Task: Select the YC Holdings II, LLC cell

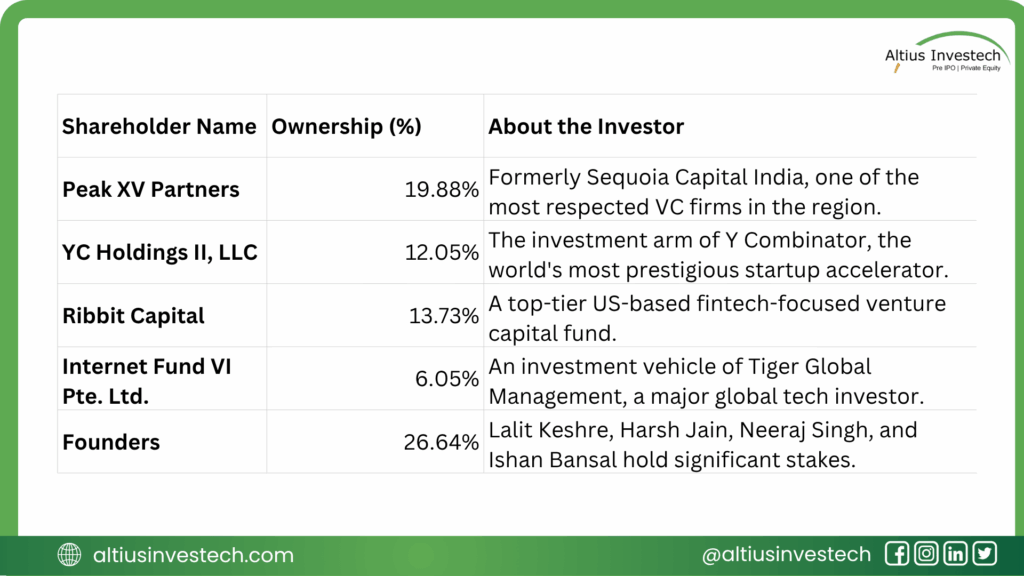Action: (x=160, y=253)
